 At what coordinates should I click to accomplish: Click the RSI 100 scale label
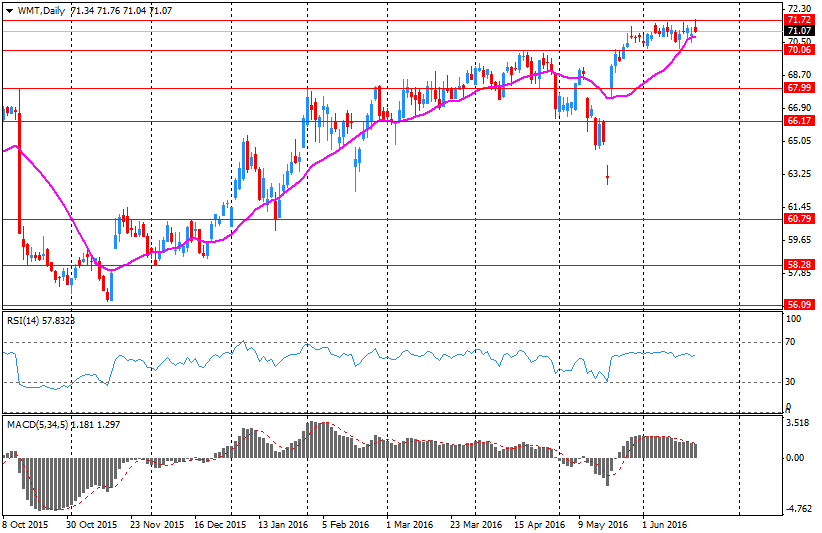(x=794, y=319)
